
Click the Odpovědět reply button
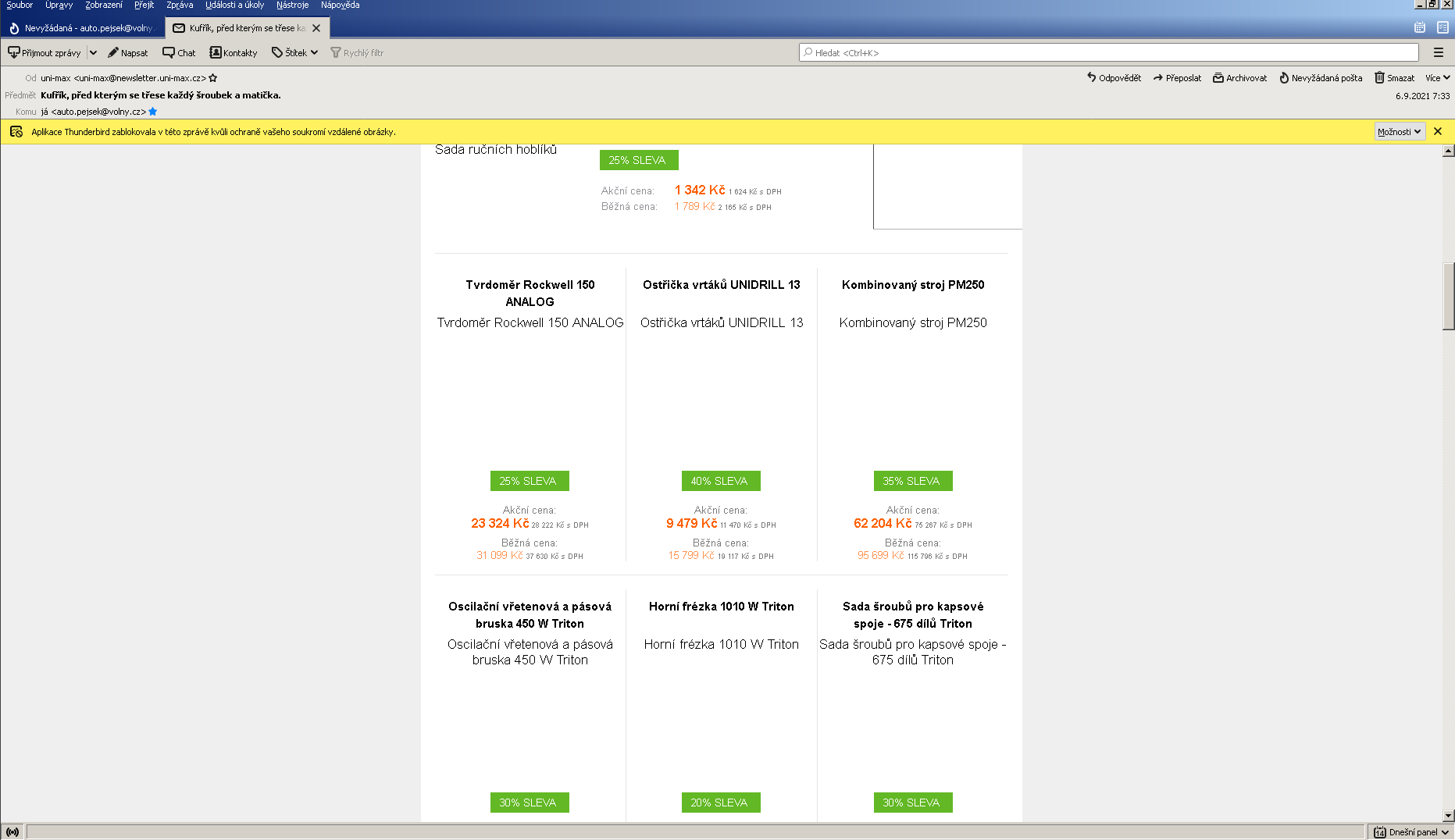pyautogui.click(x=1114, y=78)
